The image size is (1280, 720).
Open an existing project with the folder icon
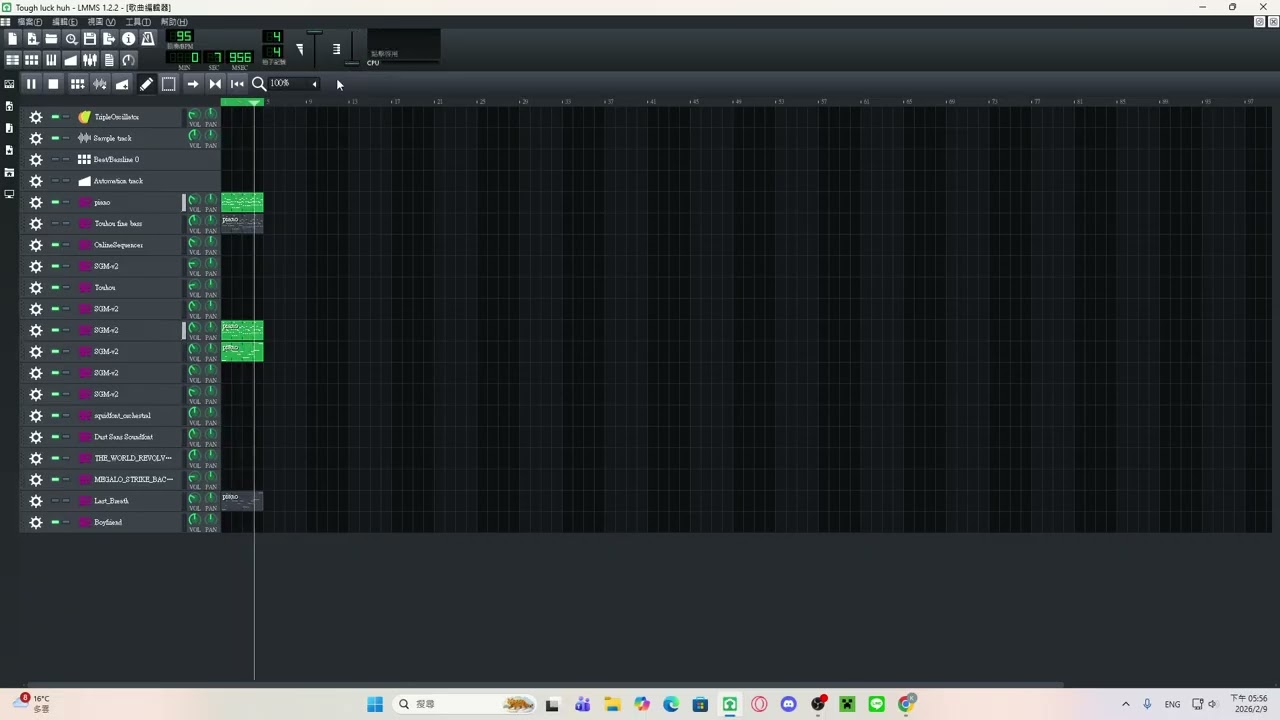[51, 39]
